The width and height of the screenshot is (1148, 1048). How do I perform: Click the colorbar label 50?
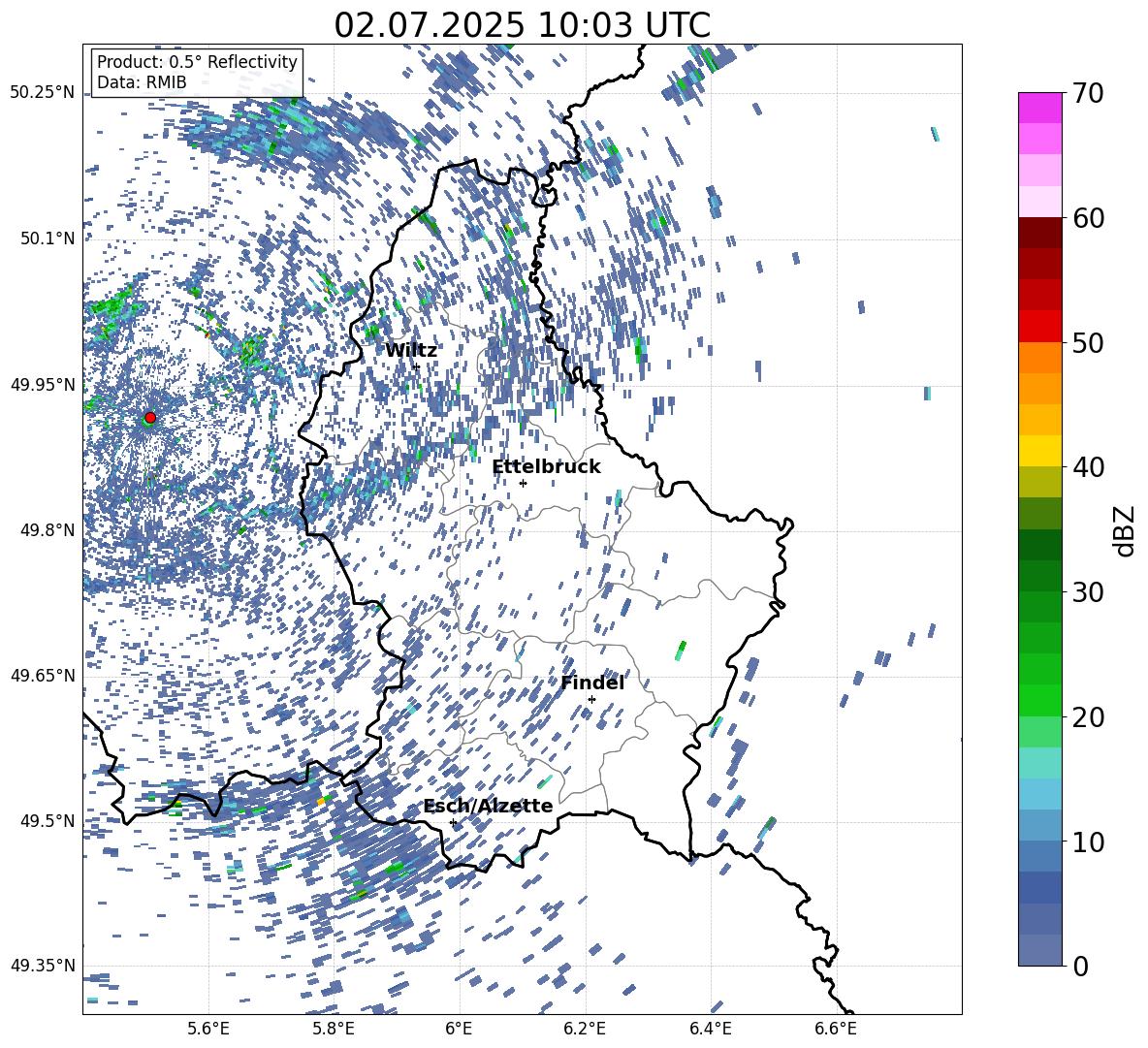(x=1088, y=342)
